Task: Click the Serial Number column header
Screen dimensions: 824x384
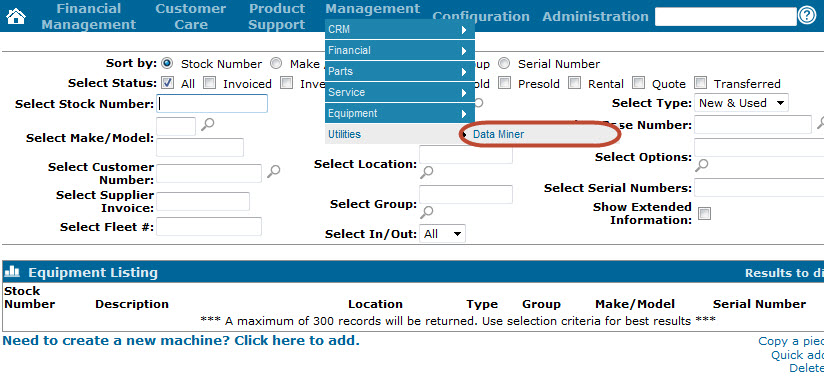Action: [x=759, y=304]
